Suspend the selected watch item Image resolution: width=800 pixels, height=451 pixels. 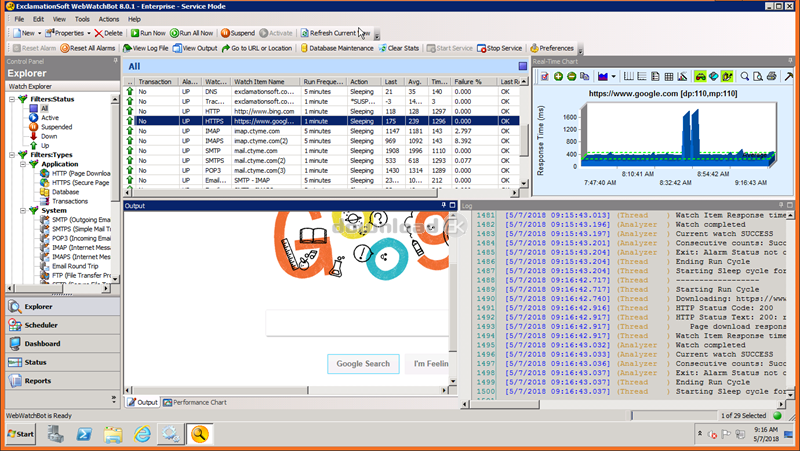tap(238, 33)
